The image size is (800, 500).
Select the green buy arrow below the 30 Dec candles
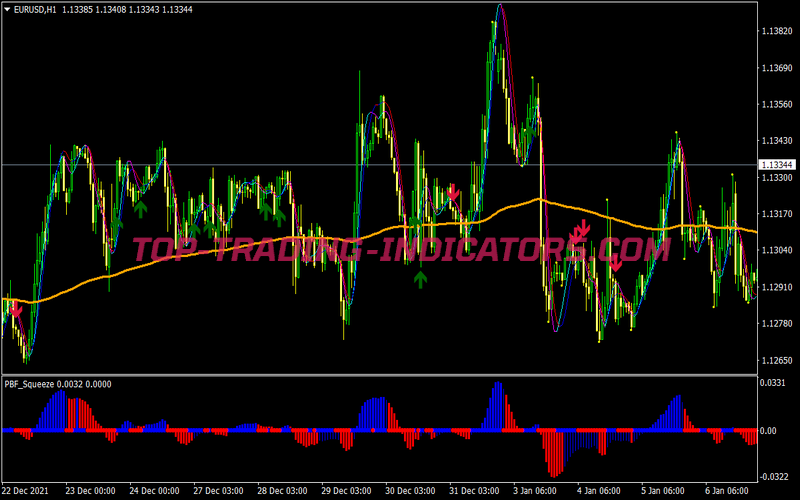(420, 280)
